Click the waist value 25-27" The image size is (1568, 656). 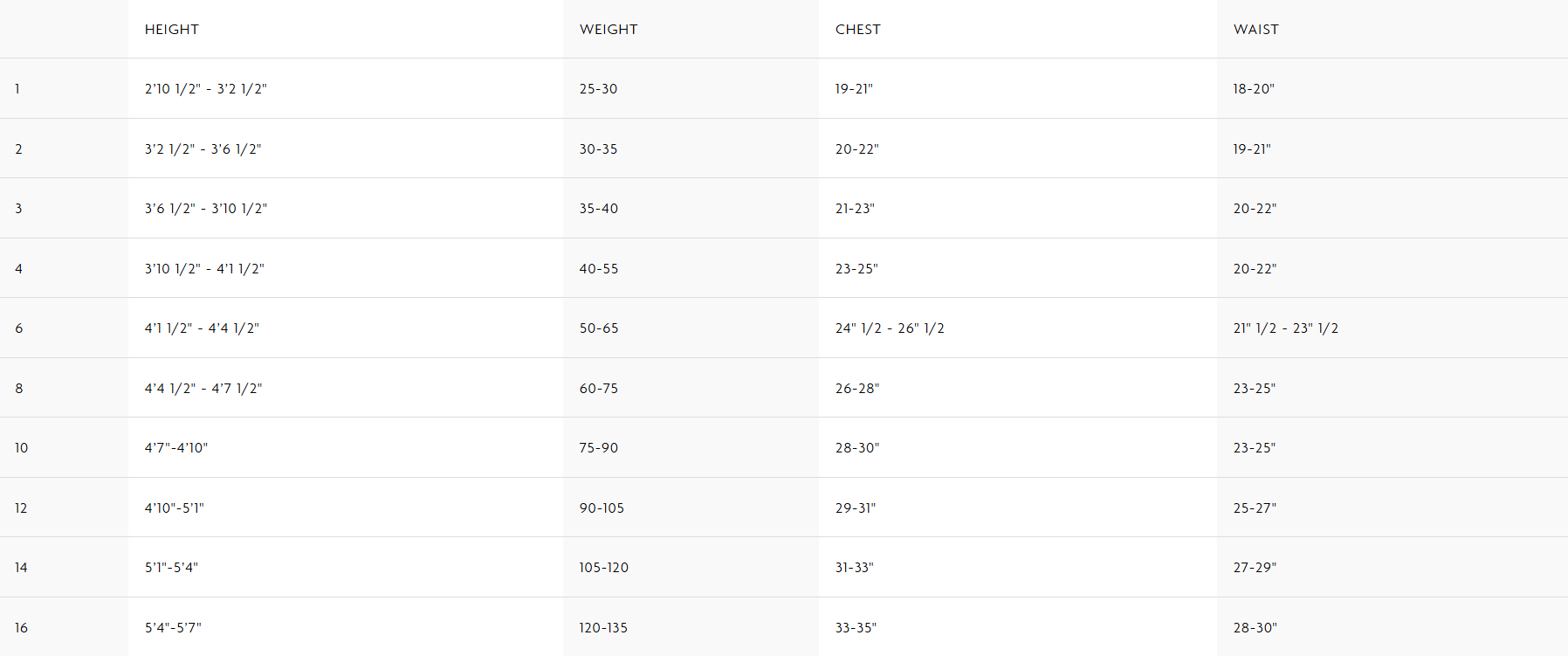click(x=1255, y=508)
